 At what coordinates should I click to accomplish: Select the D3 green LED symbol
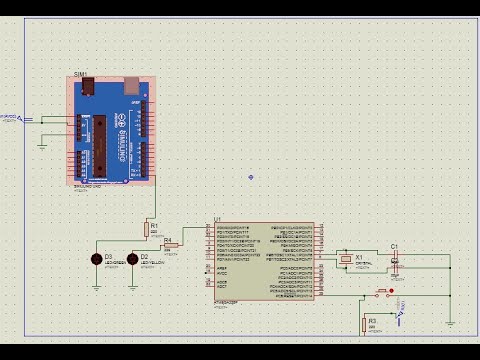97,259
